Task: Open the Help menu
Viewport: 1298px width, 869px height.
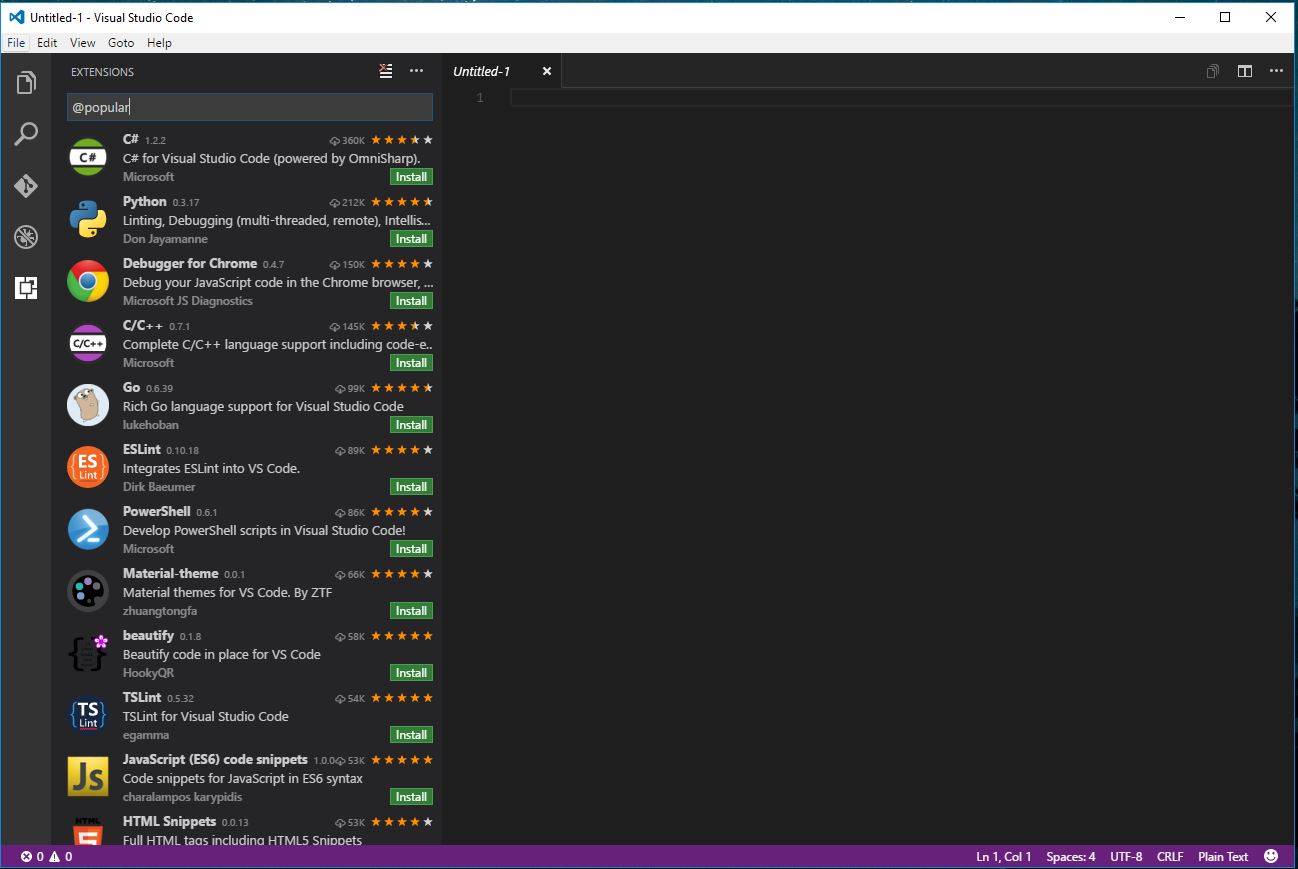Action: click(x=159, y=43)
